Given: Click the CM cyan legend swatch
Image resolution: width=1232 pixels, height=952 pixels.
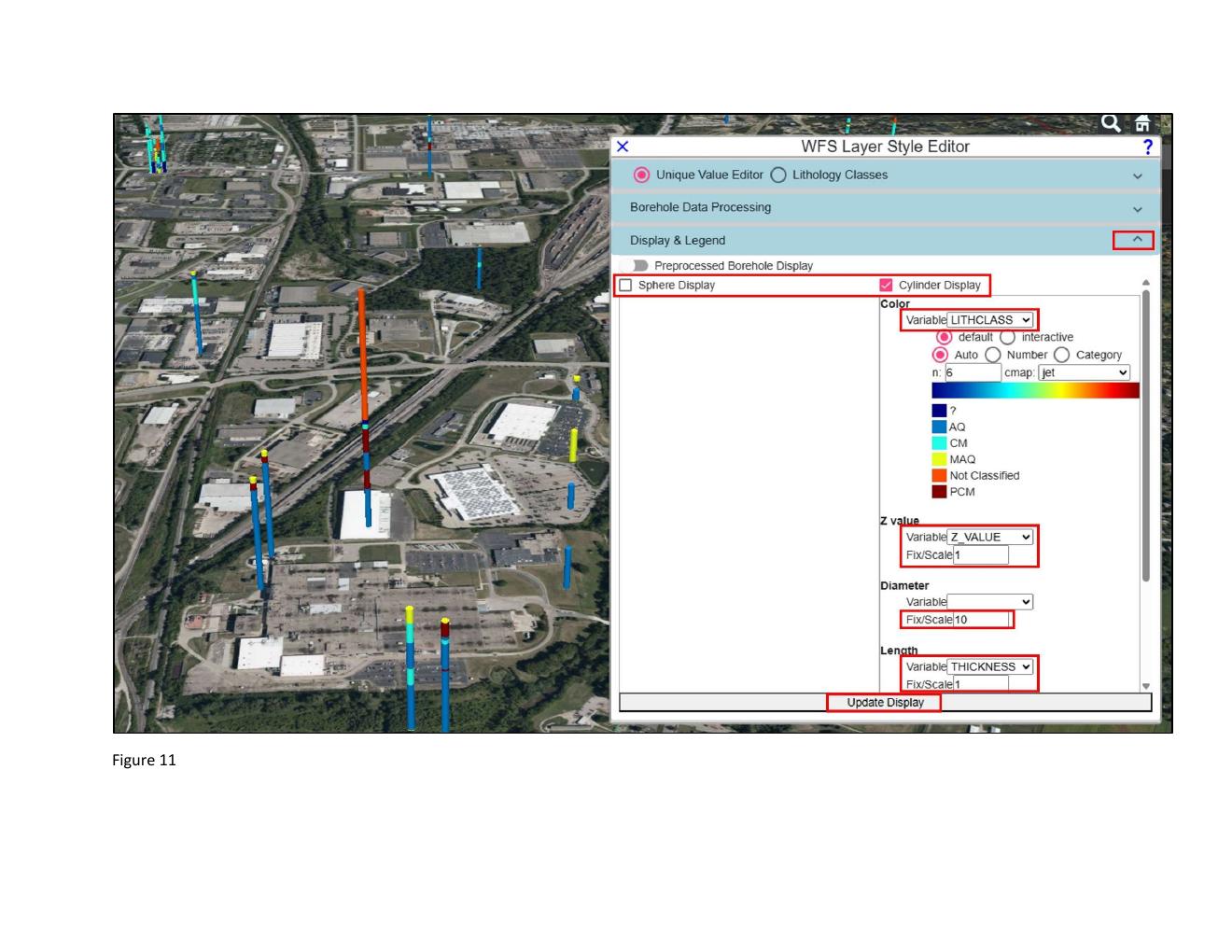Looking at the screenshot, I should point(939,443).
